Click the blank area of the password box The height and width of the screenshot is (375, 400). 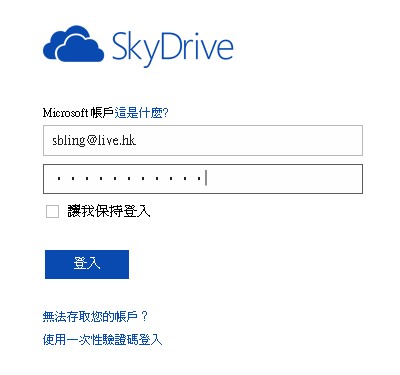pyautogui.click(x=283, y=179)
